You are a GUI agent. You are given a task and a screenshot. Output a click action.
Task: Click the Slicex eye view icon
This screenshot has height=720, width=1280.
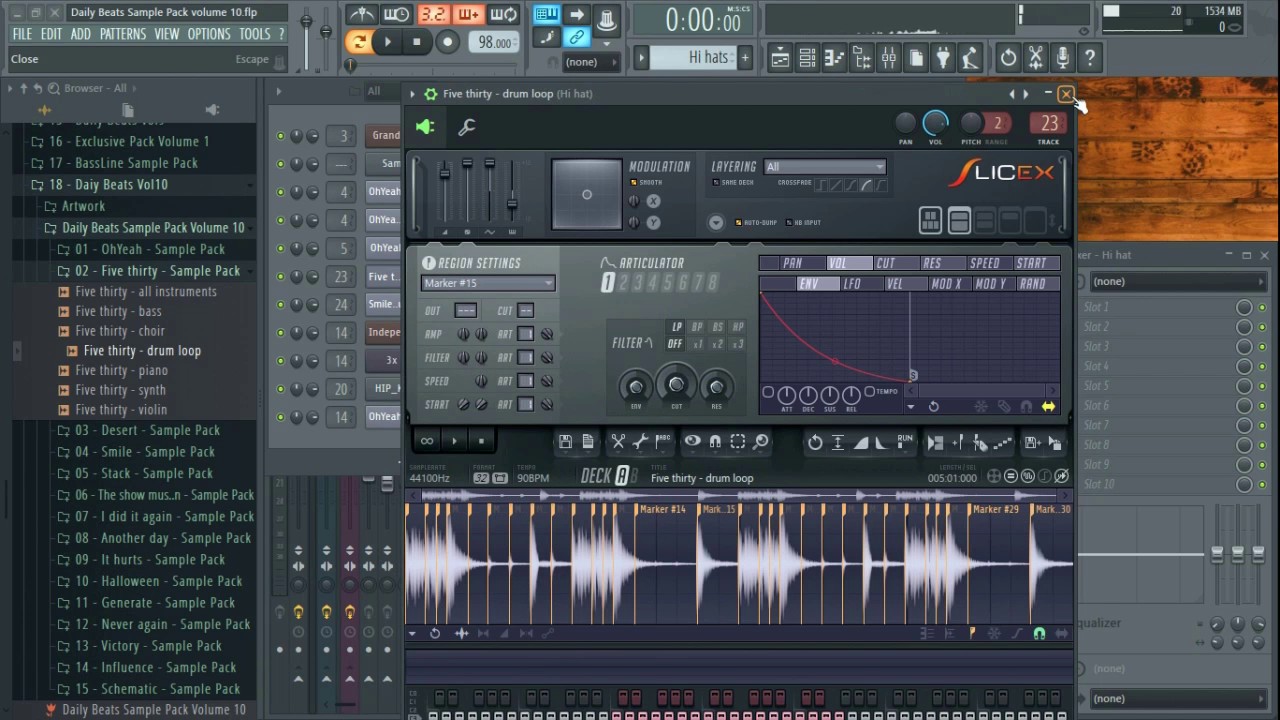(692, 441)
